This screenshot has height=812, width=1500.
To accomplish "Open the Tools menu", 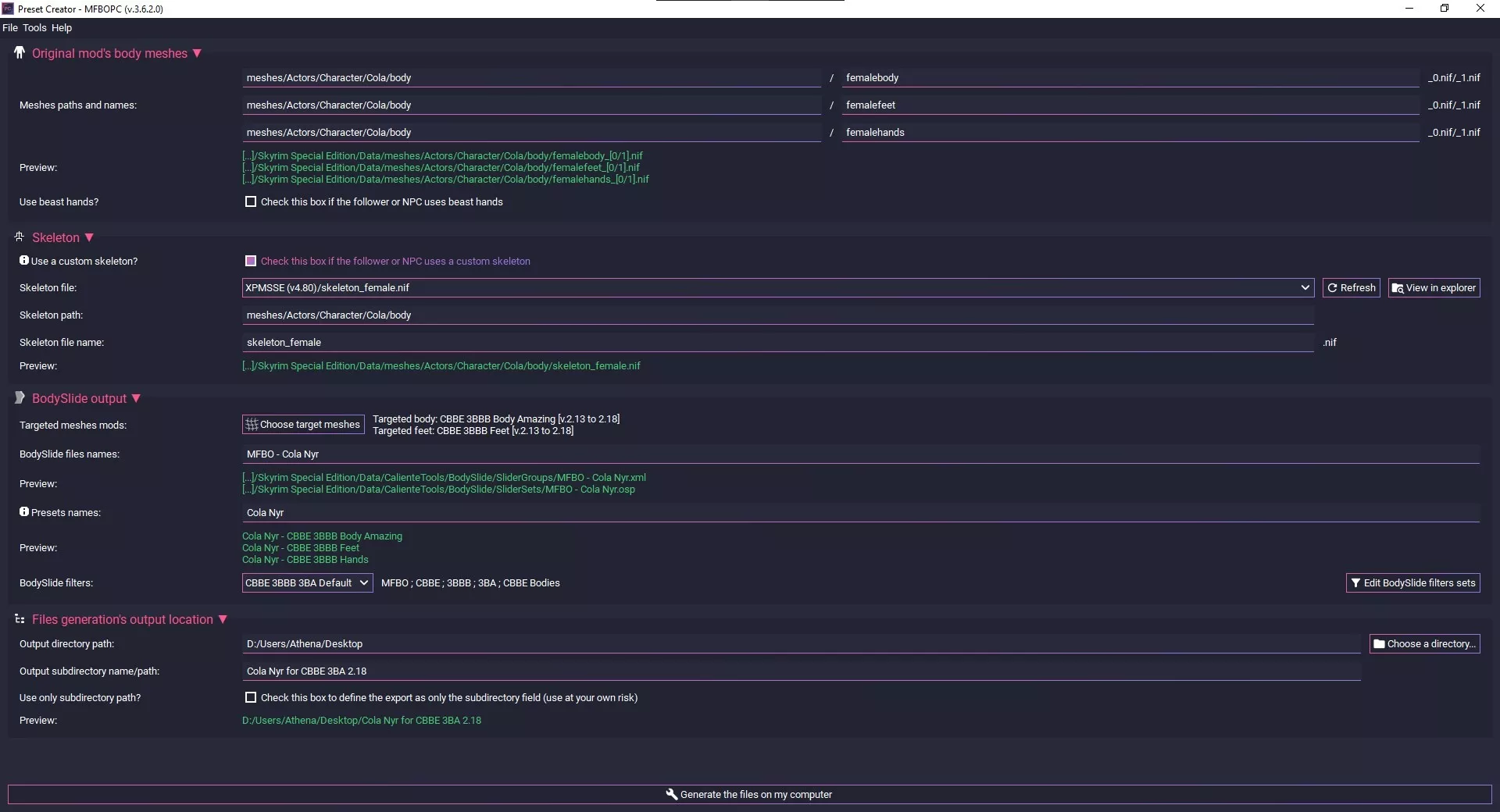I will pos(34,27).
